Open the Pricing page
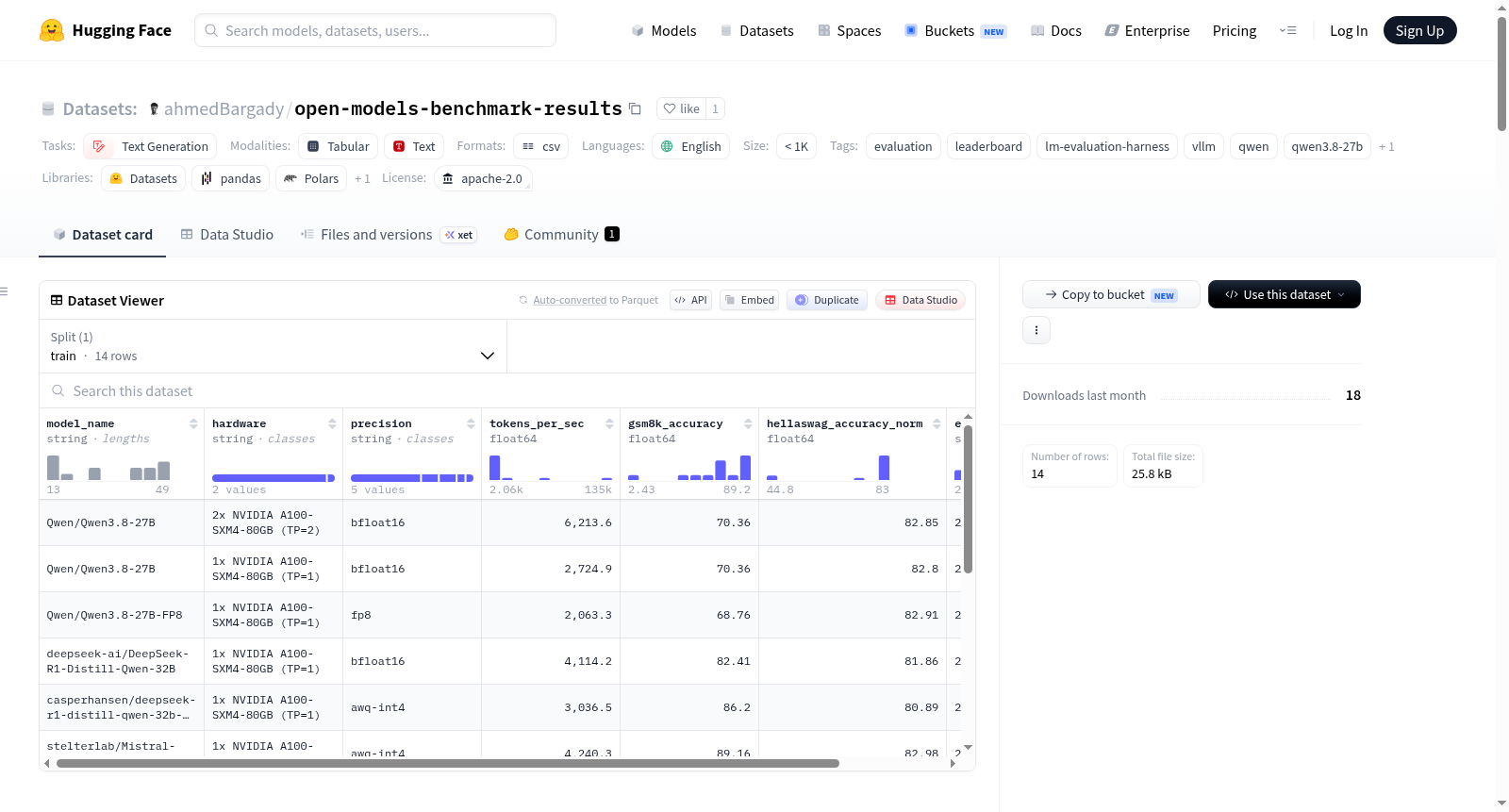The image size is (1509, 812). [1235, 30]
